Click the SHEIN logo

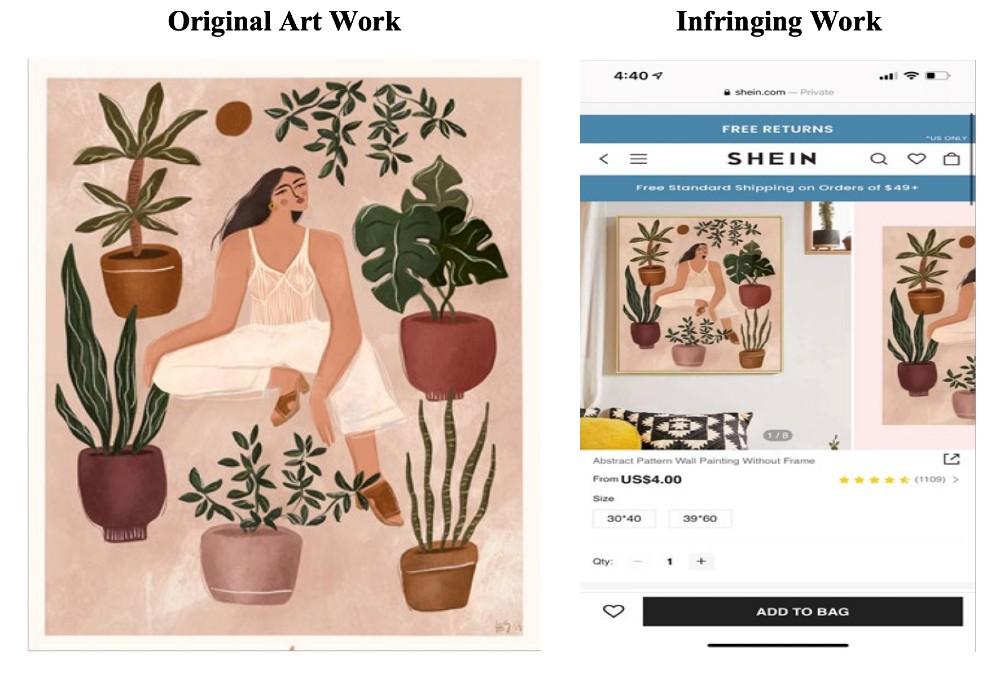point(772,159)
